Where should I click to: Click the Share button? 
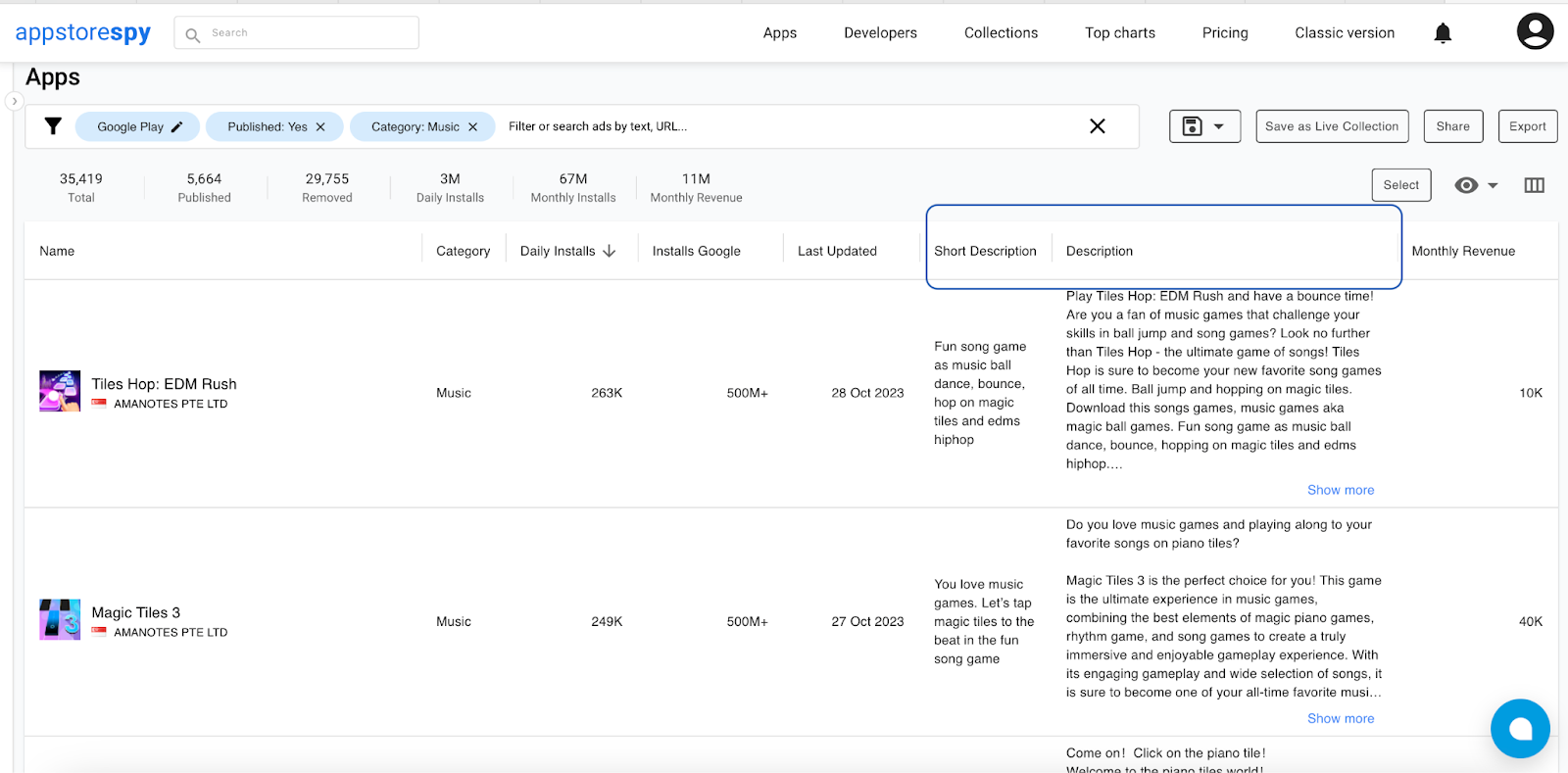[x=1452, y=126]
